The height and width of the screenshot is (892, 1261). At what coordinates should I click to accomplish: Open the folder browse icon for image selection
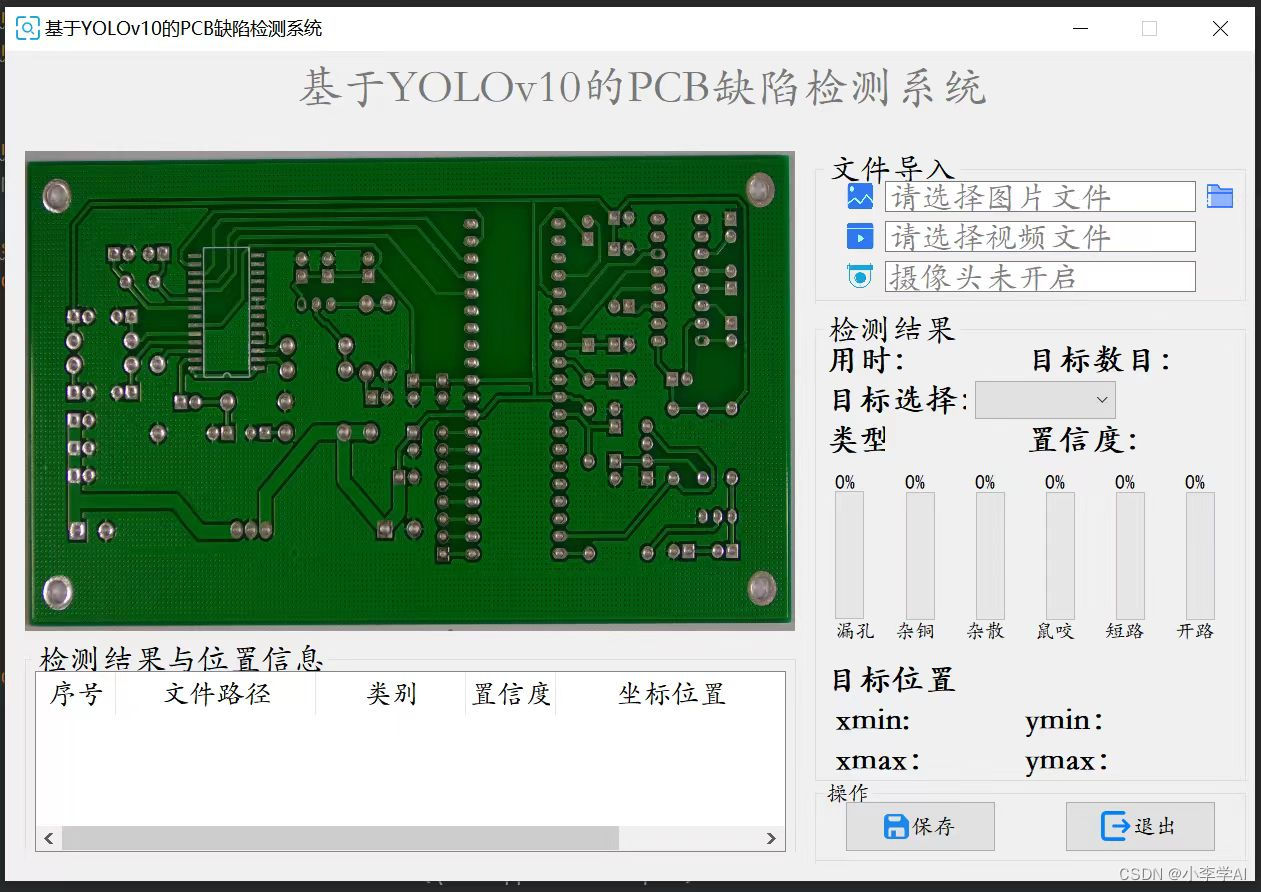click(x=1220, y=196)
